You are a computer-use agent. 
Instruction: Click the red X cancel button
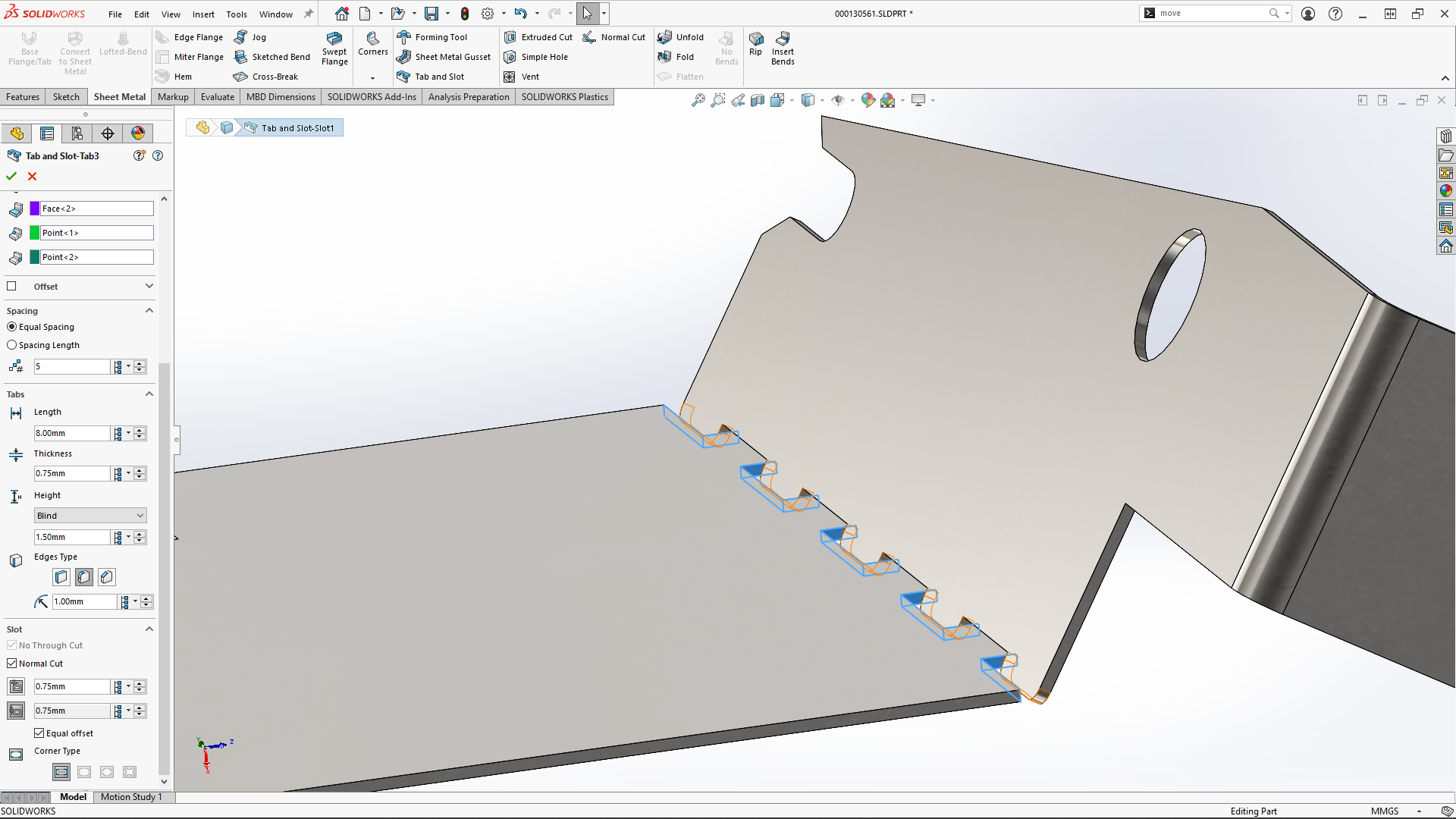32,176
